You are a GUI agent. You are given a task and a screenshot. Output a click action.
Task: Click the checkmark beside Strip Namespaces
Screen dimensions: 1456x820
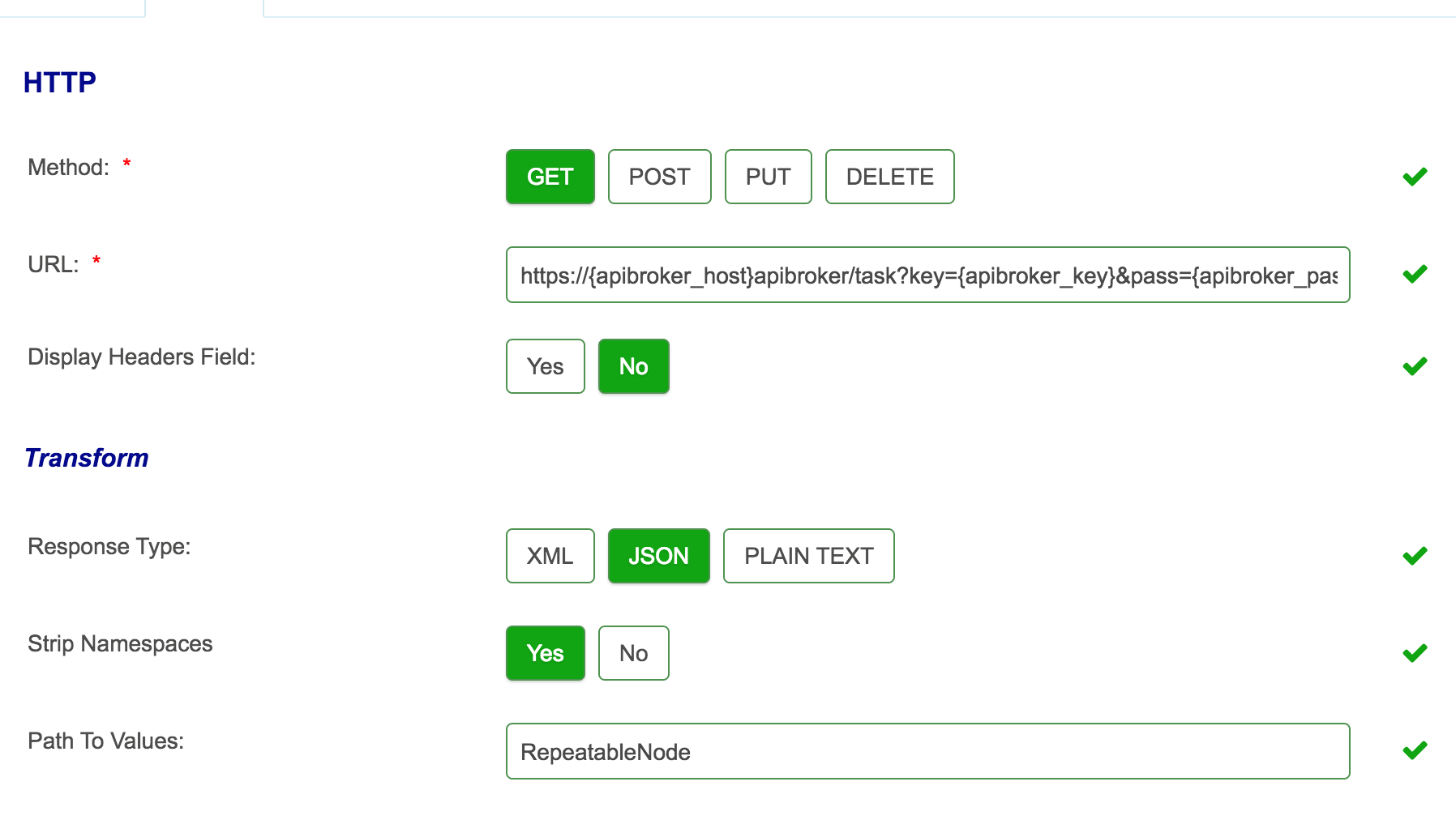pos(1415,652)
